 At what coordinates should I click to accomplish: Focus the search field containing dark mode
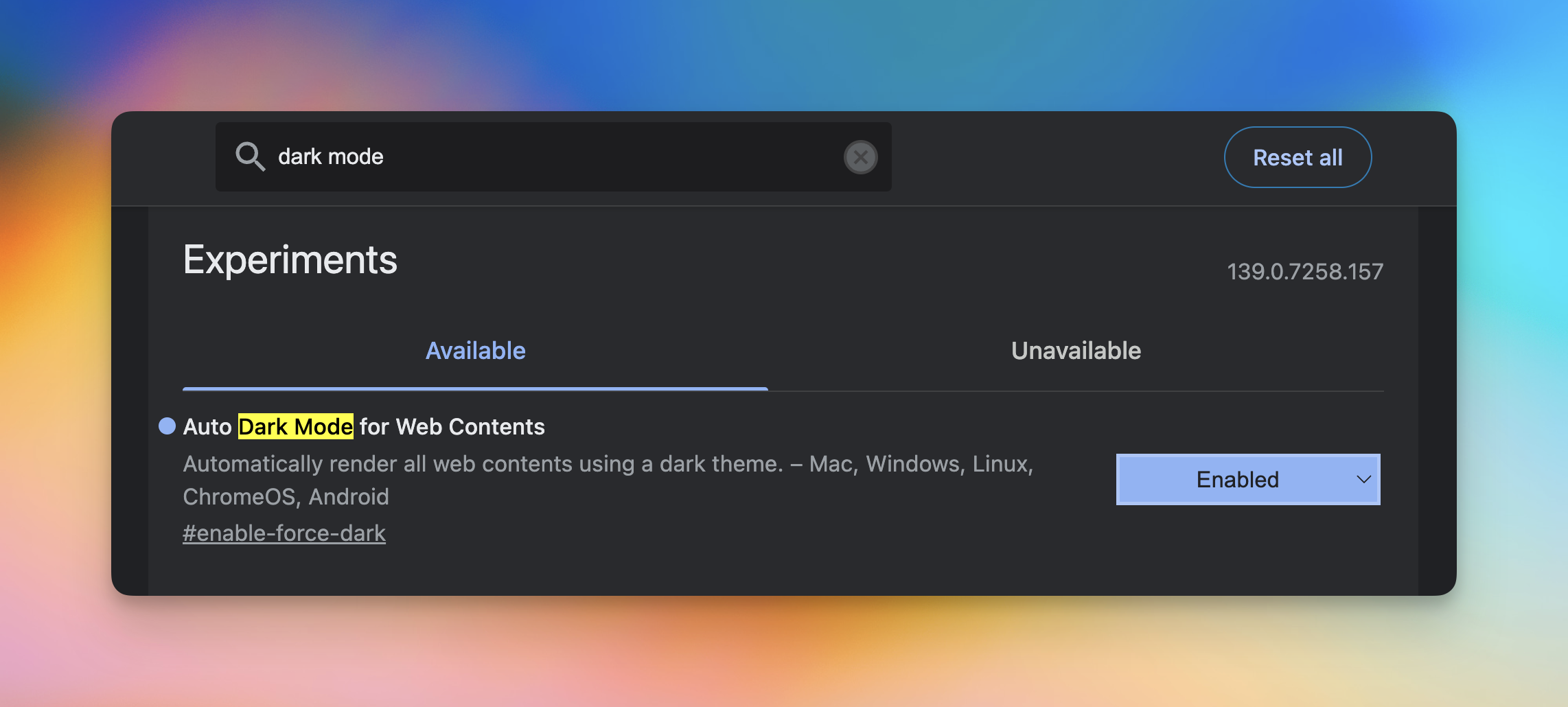[x=553, y=157]
